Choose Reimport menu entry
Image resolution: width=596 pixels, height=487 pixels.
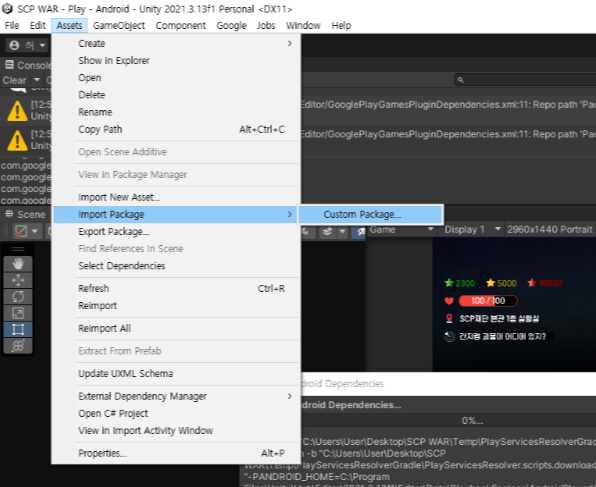pyautogui.click(x=176, y=306)
